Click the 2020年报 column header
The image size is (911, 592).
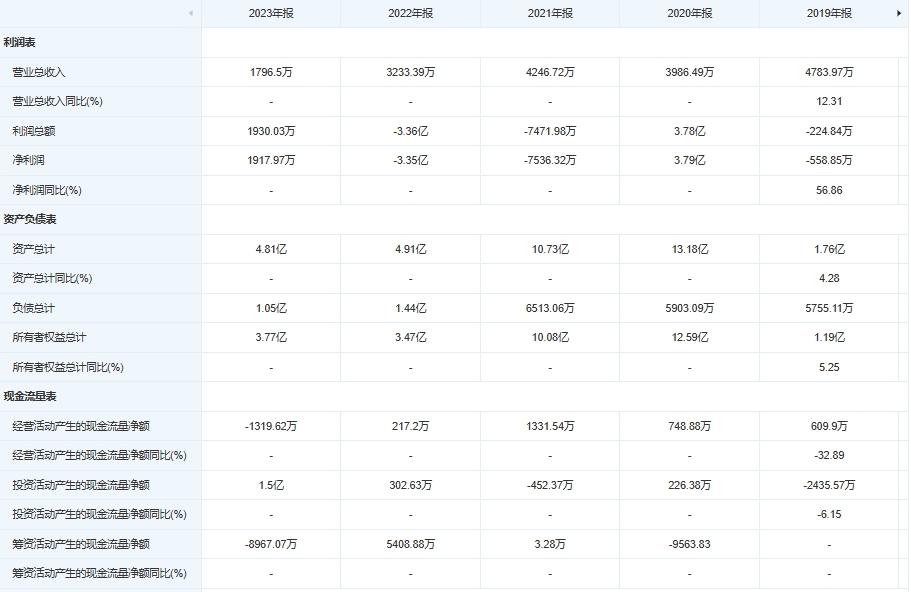tap(689, 14)
